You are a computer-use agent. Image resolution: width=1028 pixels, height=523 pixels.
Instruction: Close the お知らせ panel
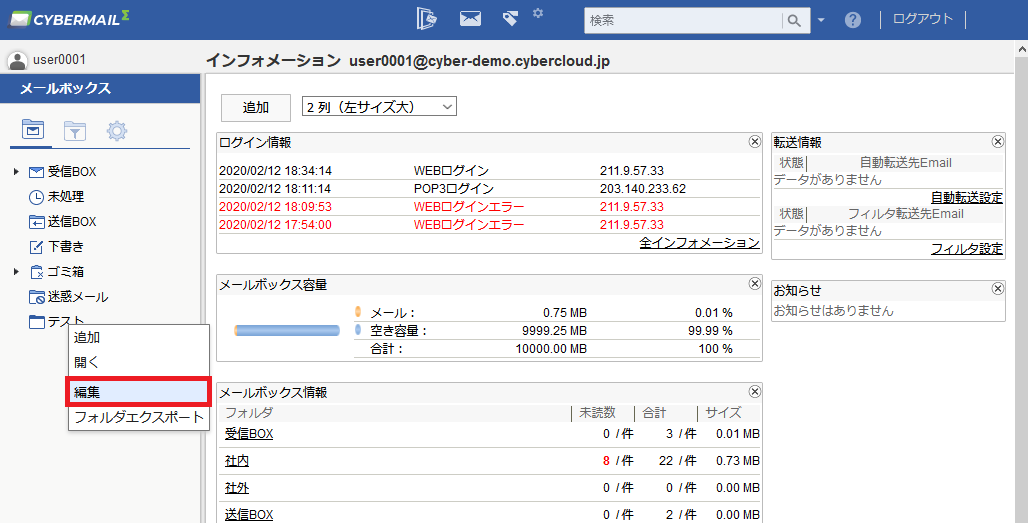click(x=998, y=288)
